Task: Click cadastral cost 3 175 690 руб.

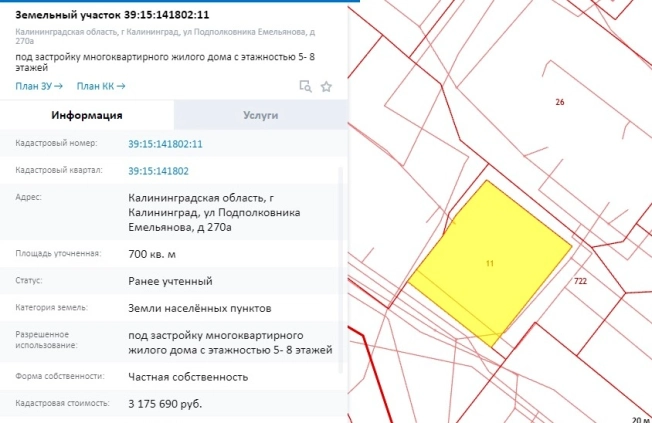Action: pos(165,404)
